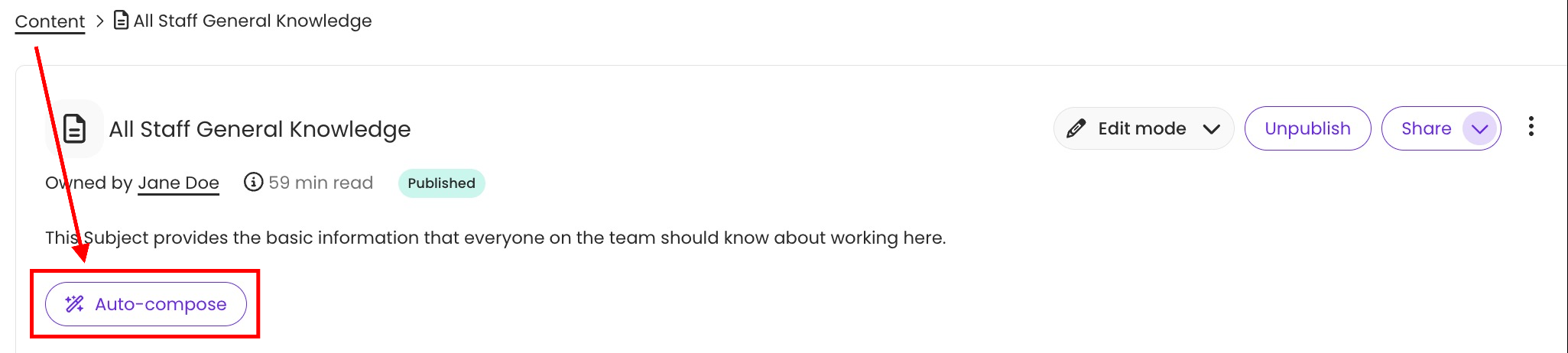
Task: Open owner Jane Doe's profile
Action: (x=178, y=183)
